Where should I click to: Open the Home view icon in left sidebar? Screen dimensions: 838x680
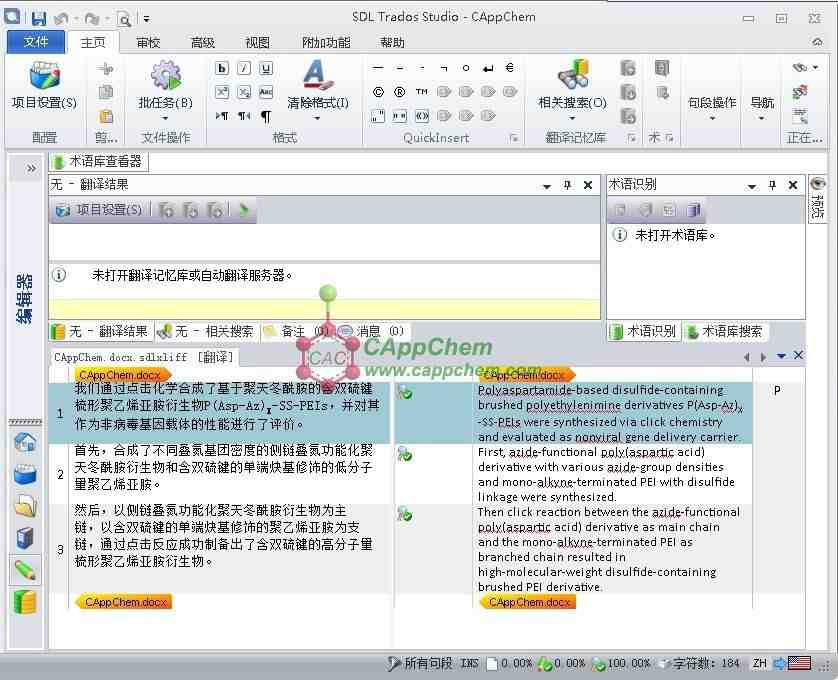point(25,443)
